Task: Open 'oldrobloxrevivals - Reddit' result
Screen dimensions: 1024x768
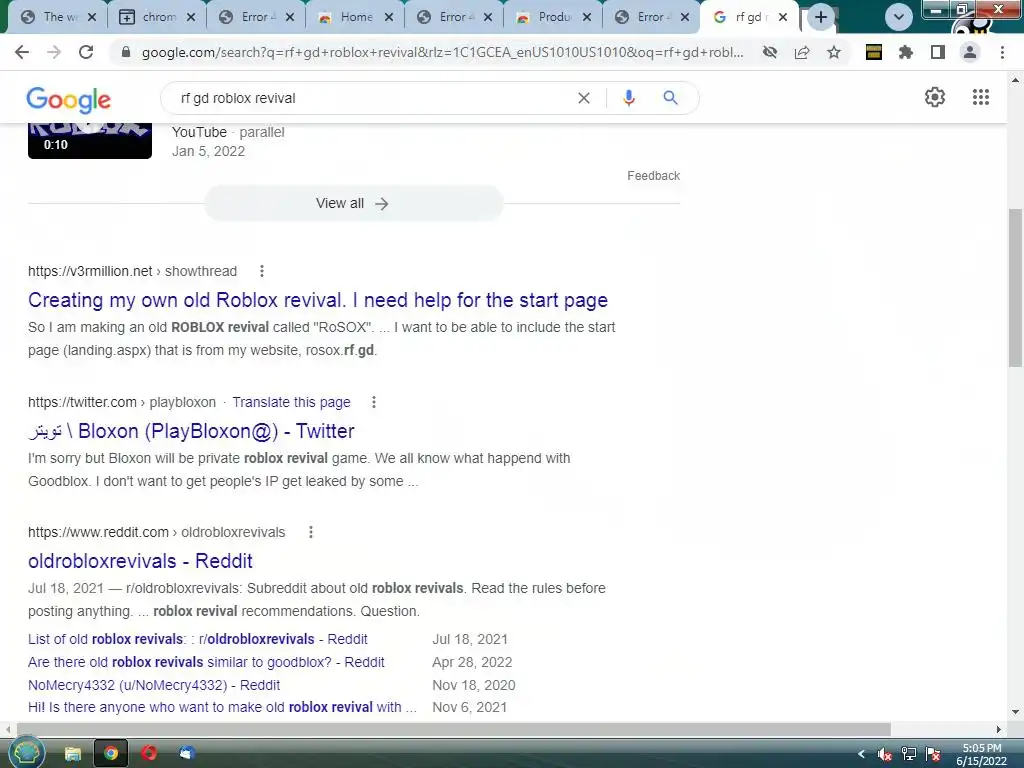Action: coord(140,561)
